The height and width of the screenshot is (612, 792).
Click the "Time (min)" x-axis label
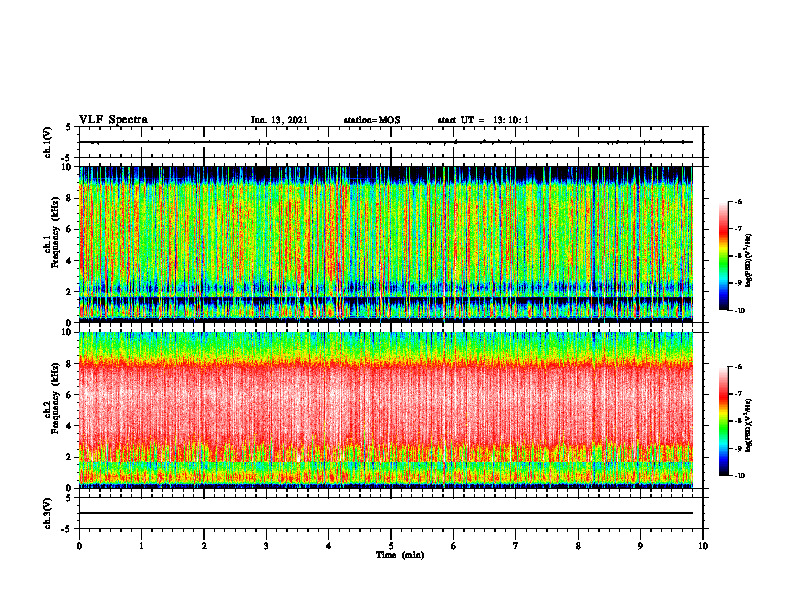400,555
